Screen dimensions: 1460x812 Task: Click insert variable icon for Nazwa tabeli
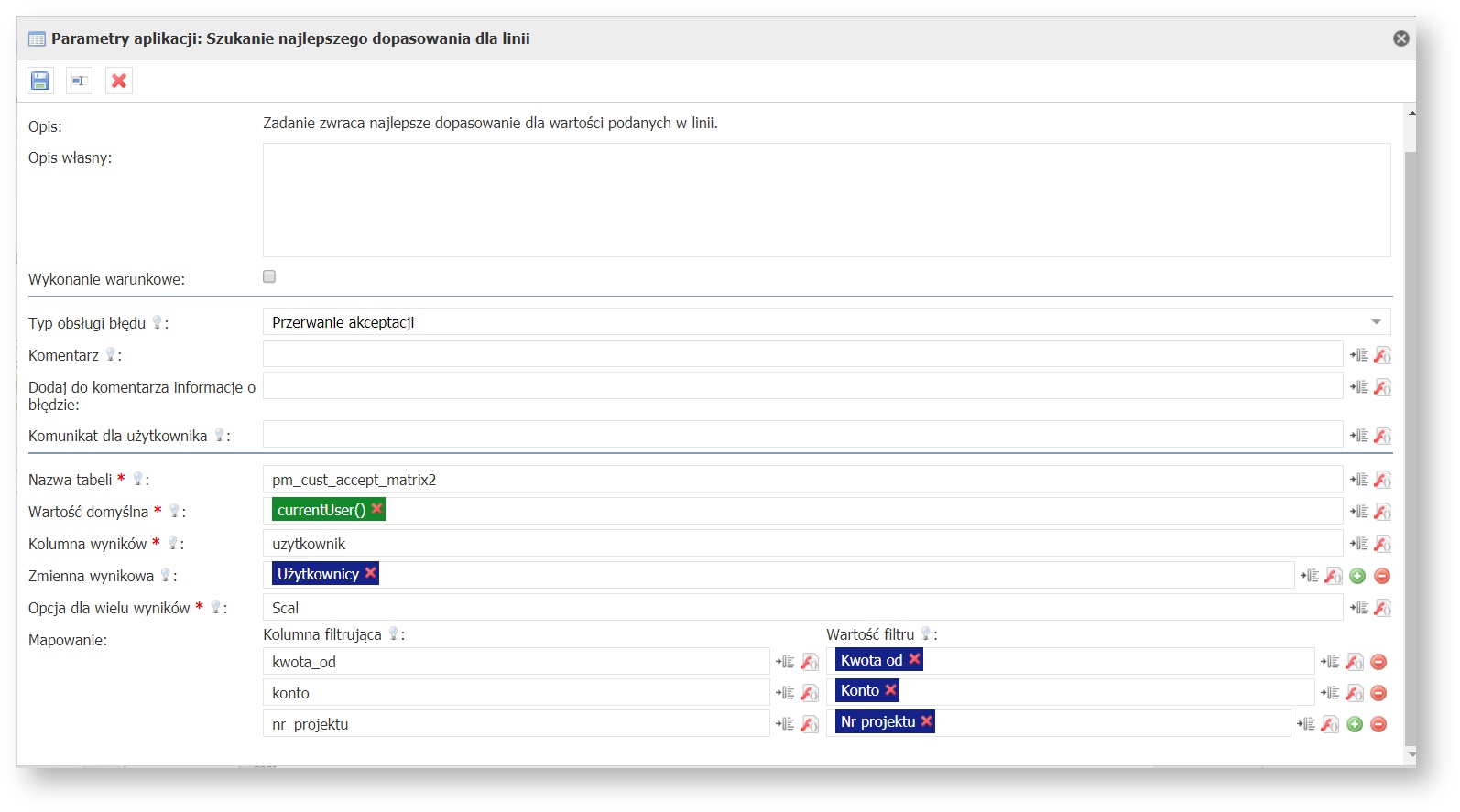(1359, 480)
